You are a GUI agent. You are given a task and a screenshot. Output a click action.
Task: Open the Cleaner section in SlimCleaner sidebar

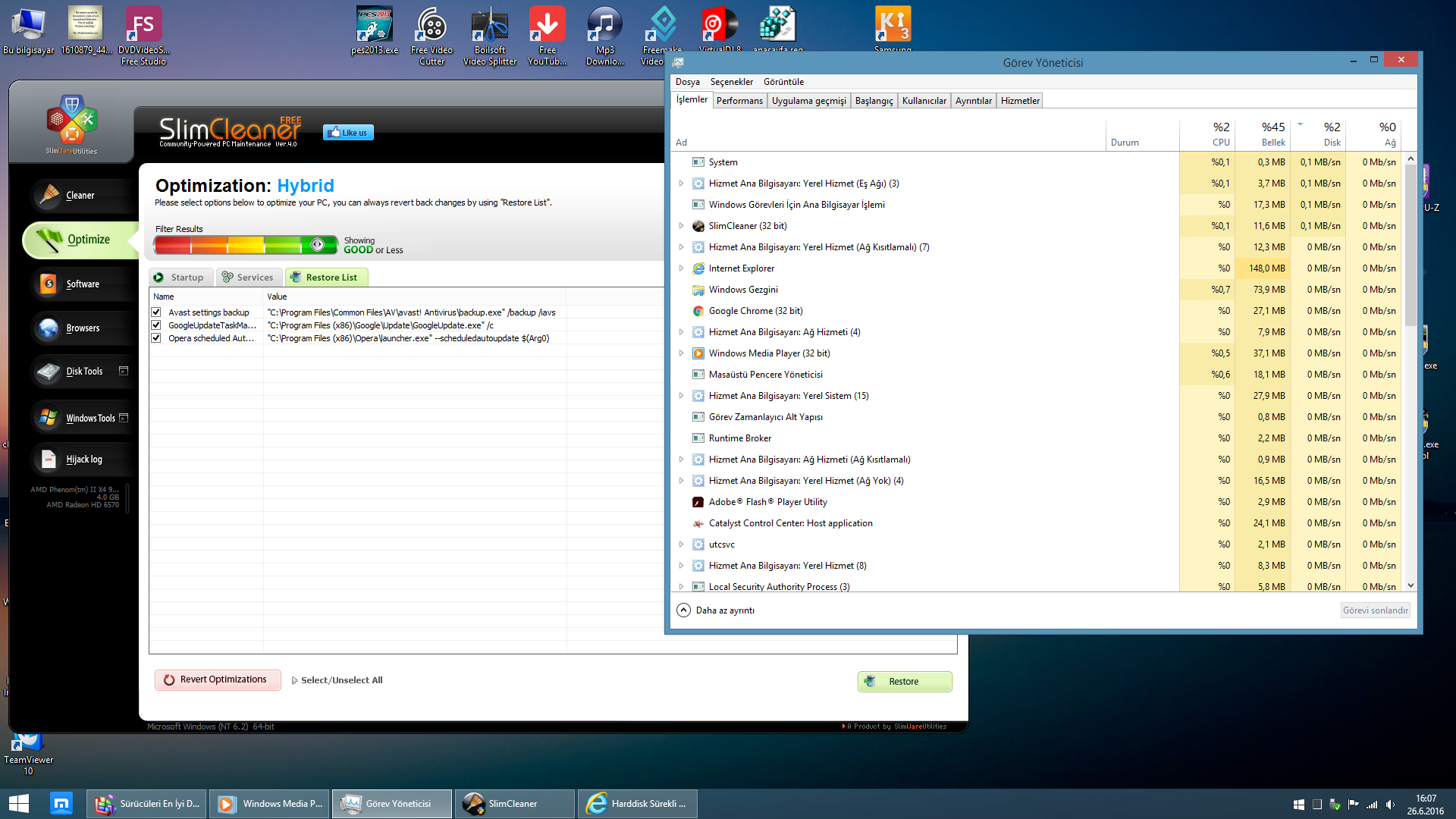[79, 196]
